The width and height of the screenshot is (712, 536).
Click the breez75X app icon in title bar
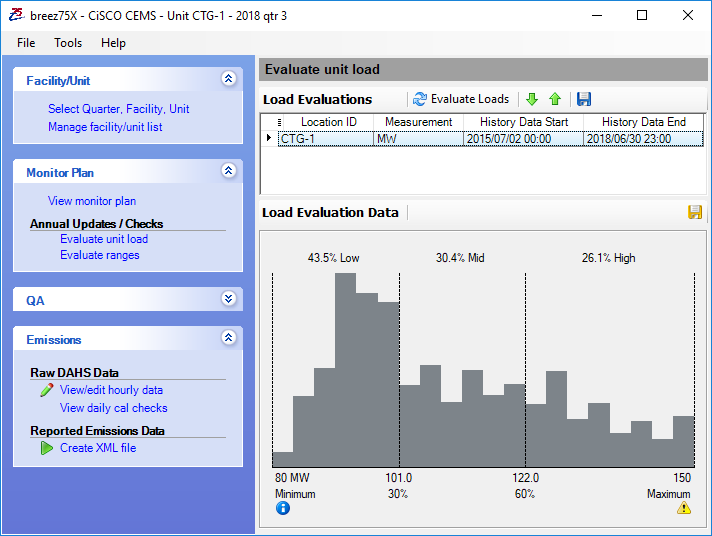[16, 15]
